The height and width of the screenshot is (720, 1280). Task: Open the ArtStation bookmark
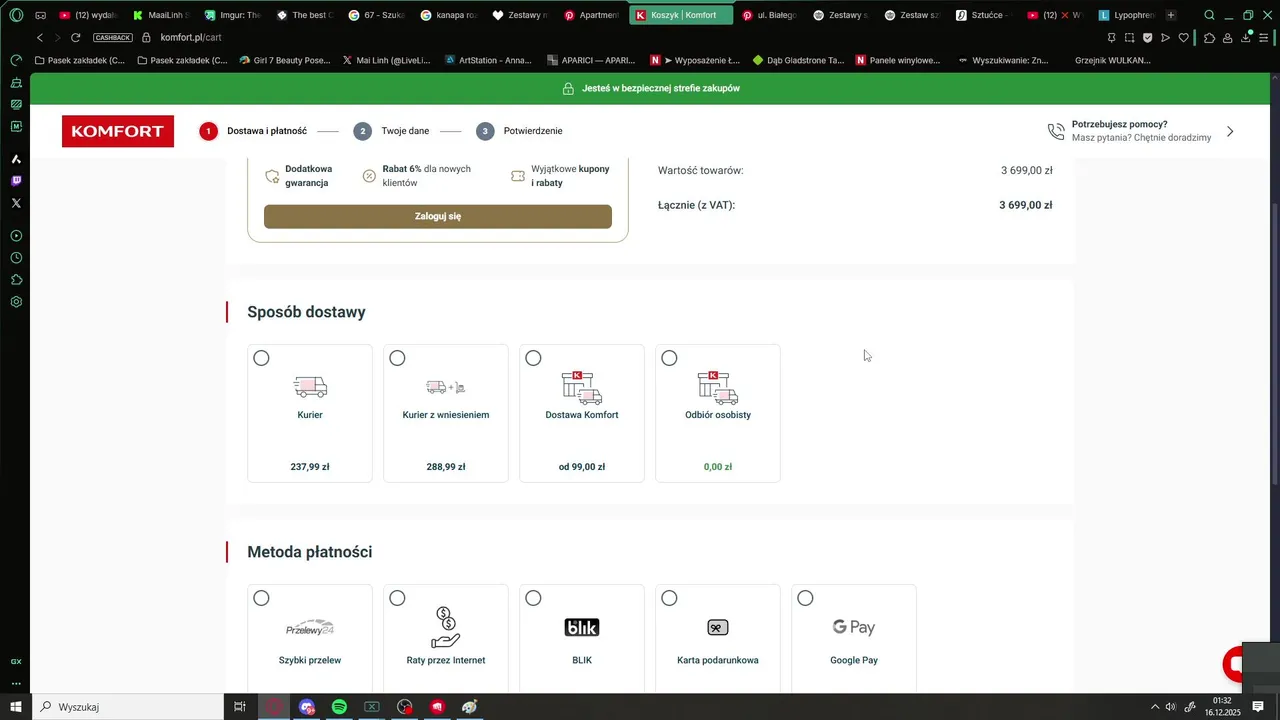coord(487,60)
